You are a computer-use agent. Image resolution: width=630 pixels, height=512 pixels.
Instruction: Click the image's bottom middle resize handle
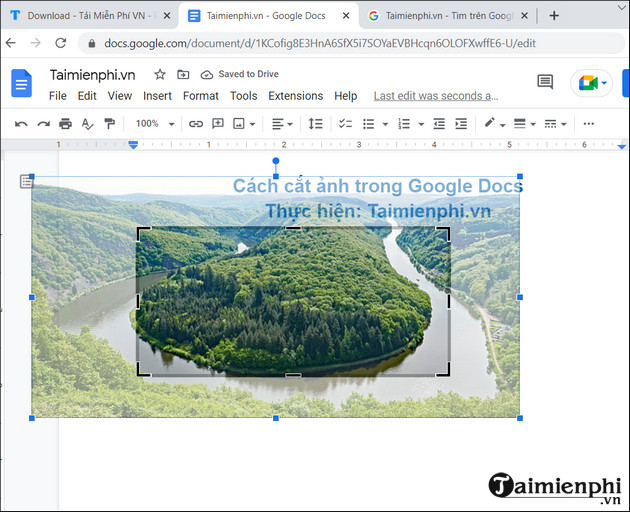tap(276, 418)
